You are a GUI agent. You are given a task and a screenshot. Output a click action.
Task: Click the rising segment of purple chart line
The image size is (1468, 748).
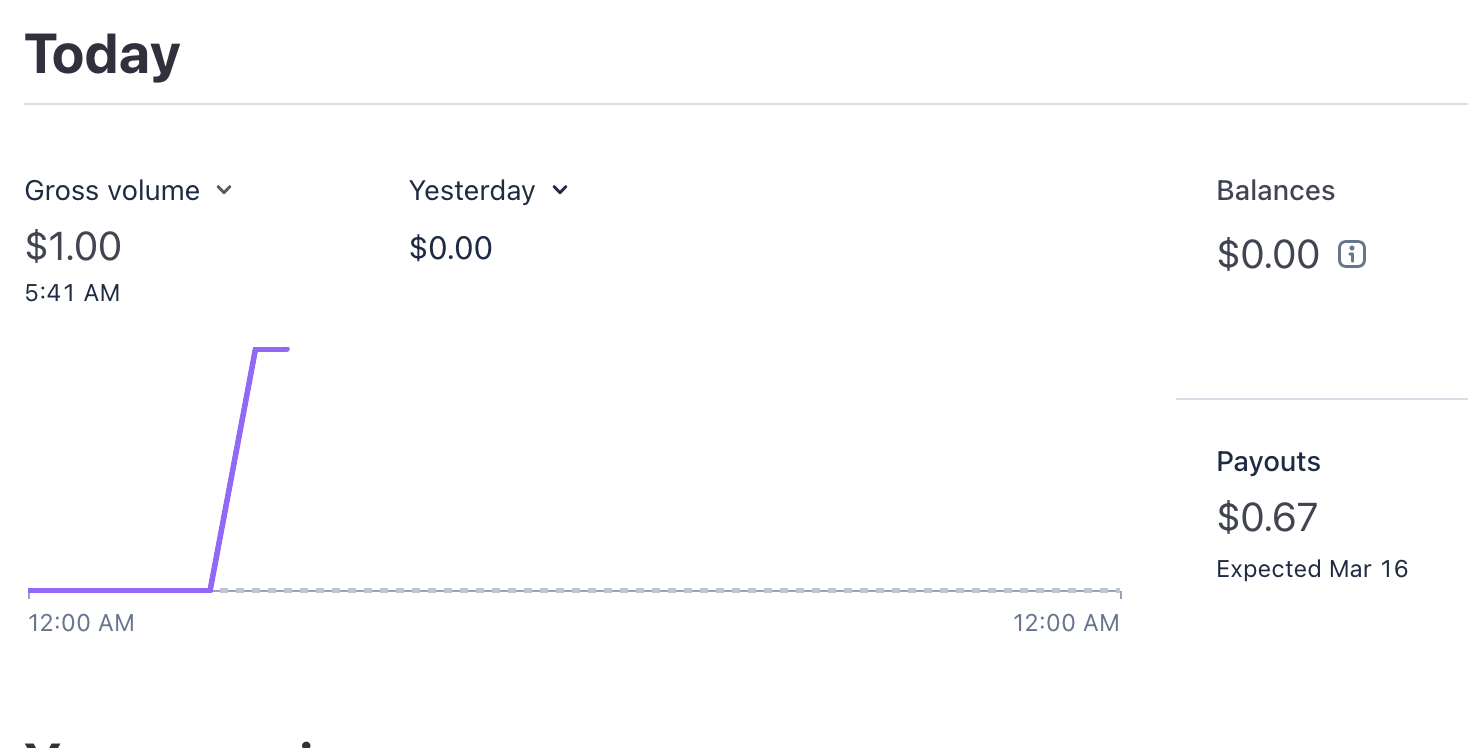coord(233,470)
